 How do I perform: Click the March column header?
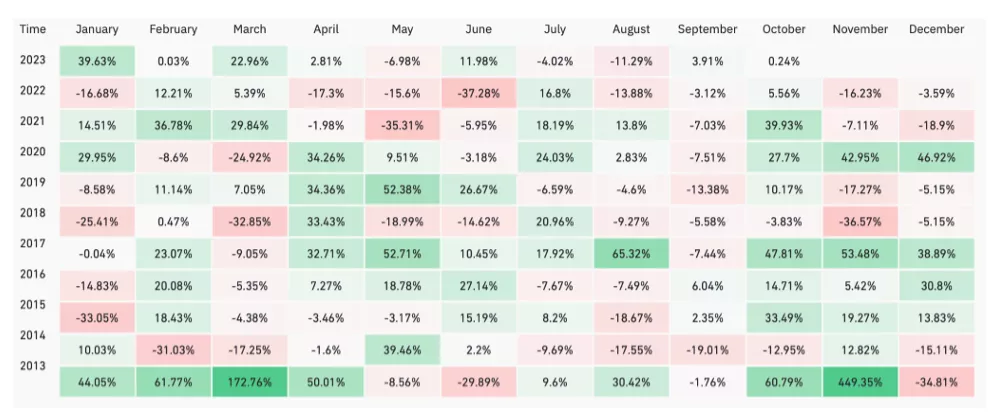coord(249,29)
